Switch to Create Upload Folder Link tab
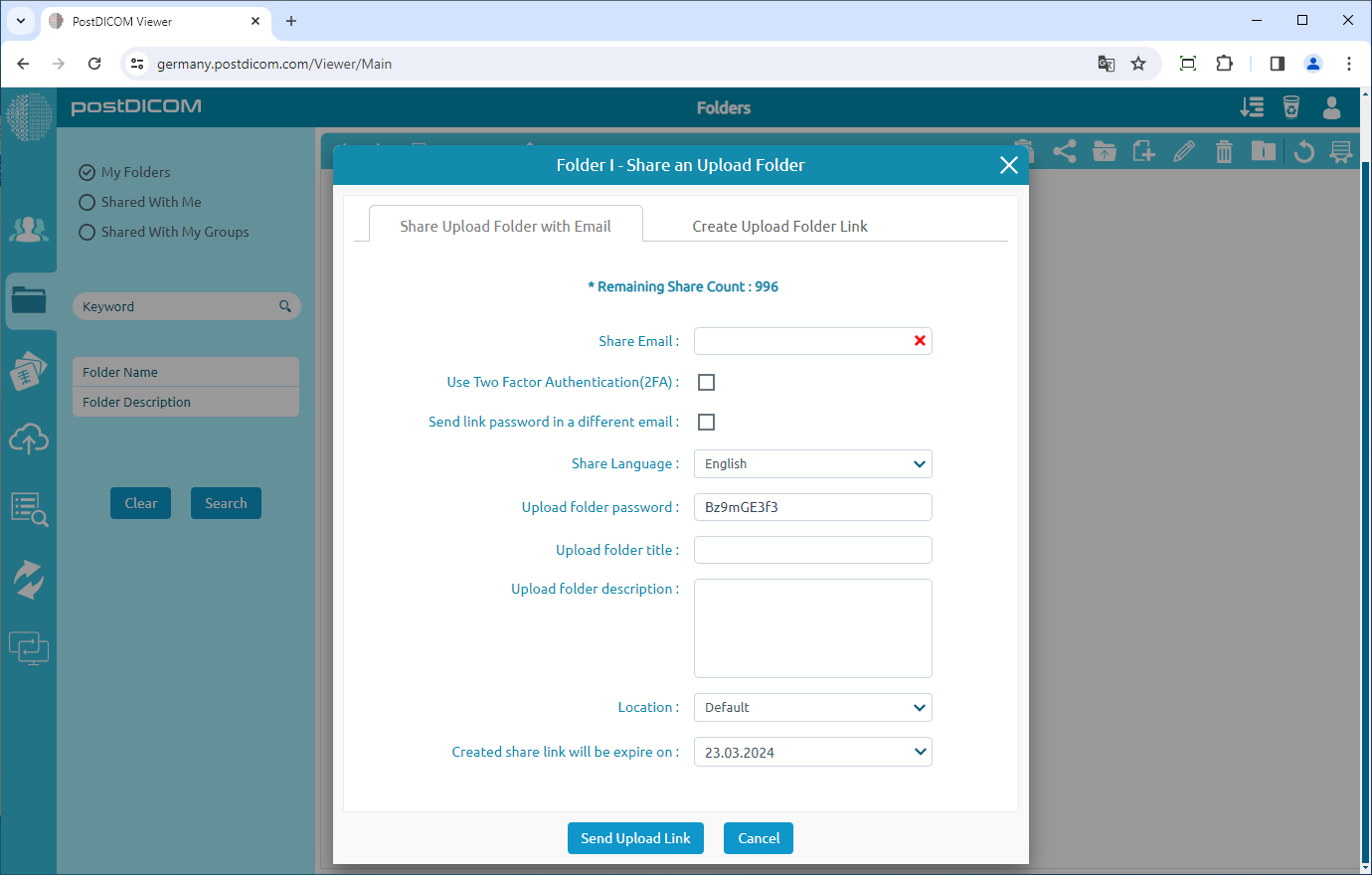The height and width of the screenshot is (875, 1372). point(779,227)
